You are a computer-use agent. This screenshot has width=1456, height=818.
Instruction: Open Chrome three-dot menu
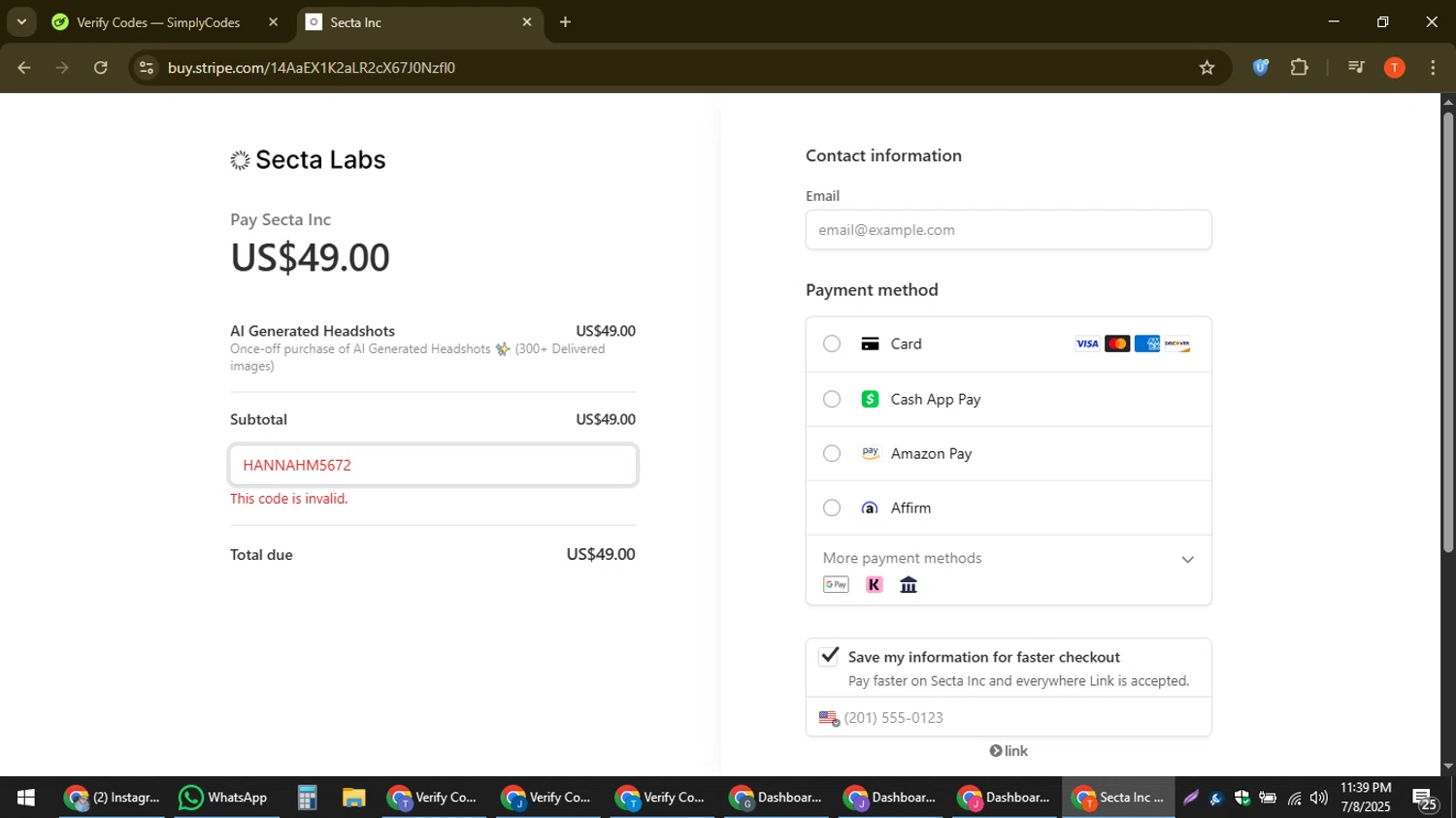(x=1433, y=67)
